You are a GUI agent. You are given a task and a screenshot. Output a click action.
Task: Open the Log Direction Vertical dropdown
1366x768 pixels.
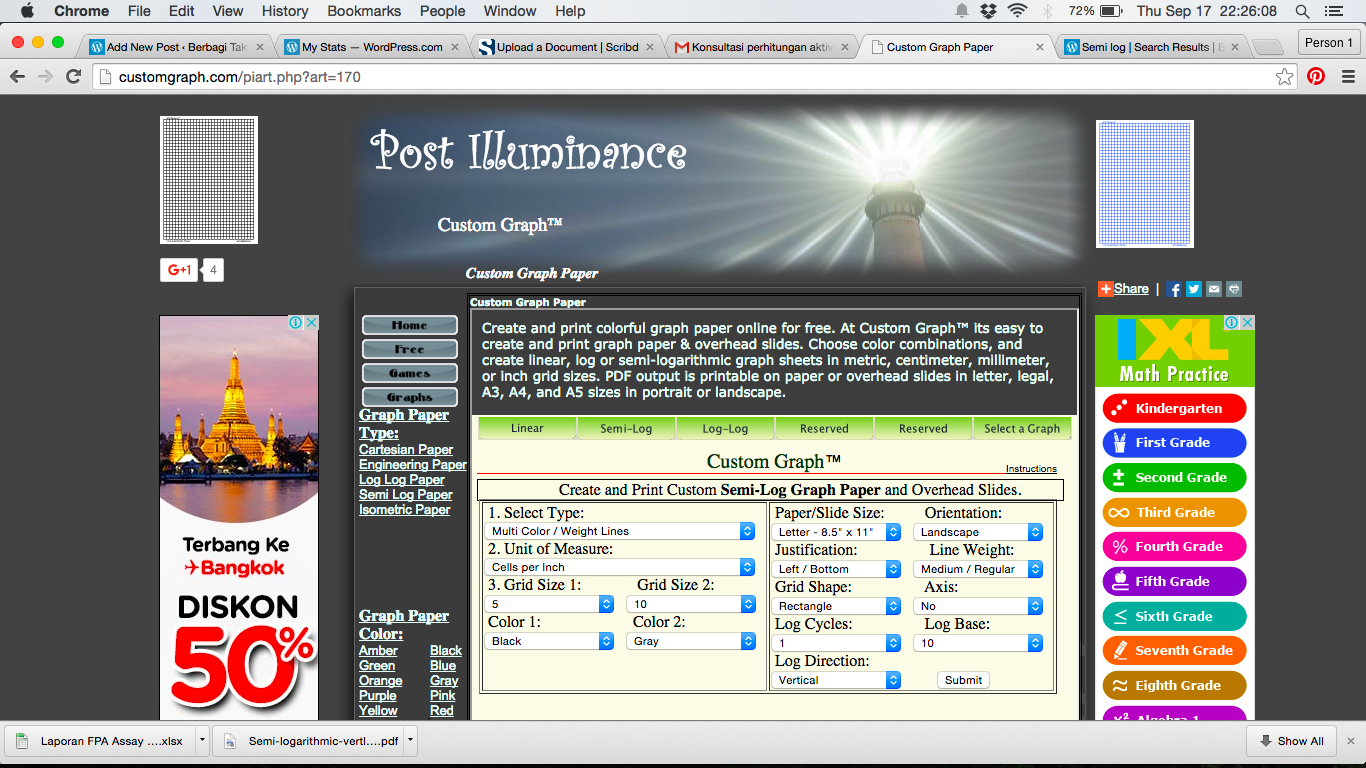[836, 680]
